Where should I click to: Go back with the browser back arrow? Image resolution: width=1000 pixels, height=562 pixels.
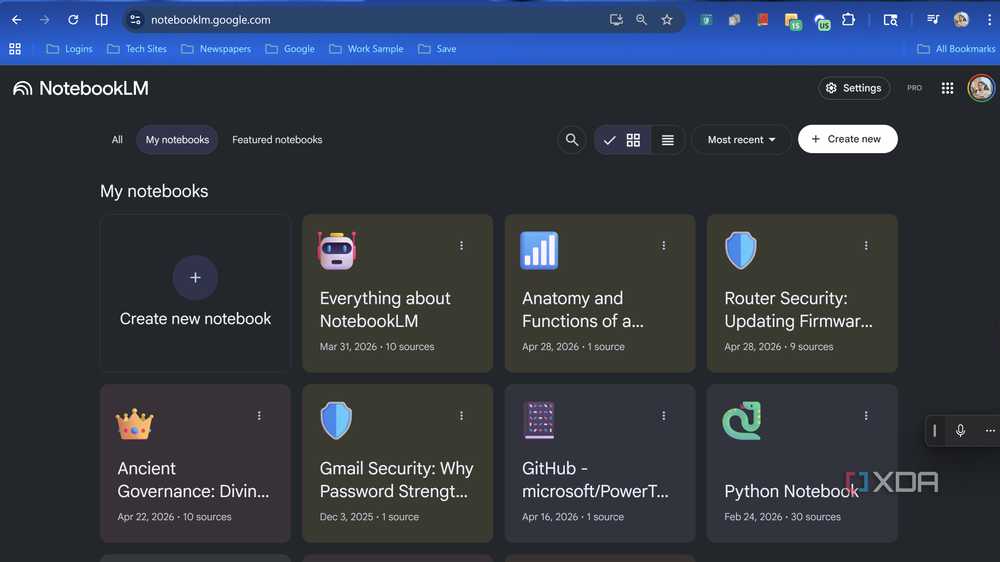pyautogui.click(x=17, y=20)
